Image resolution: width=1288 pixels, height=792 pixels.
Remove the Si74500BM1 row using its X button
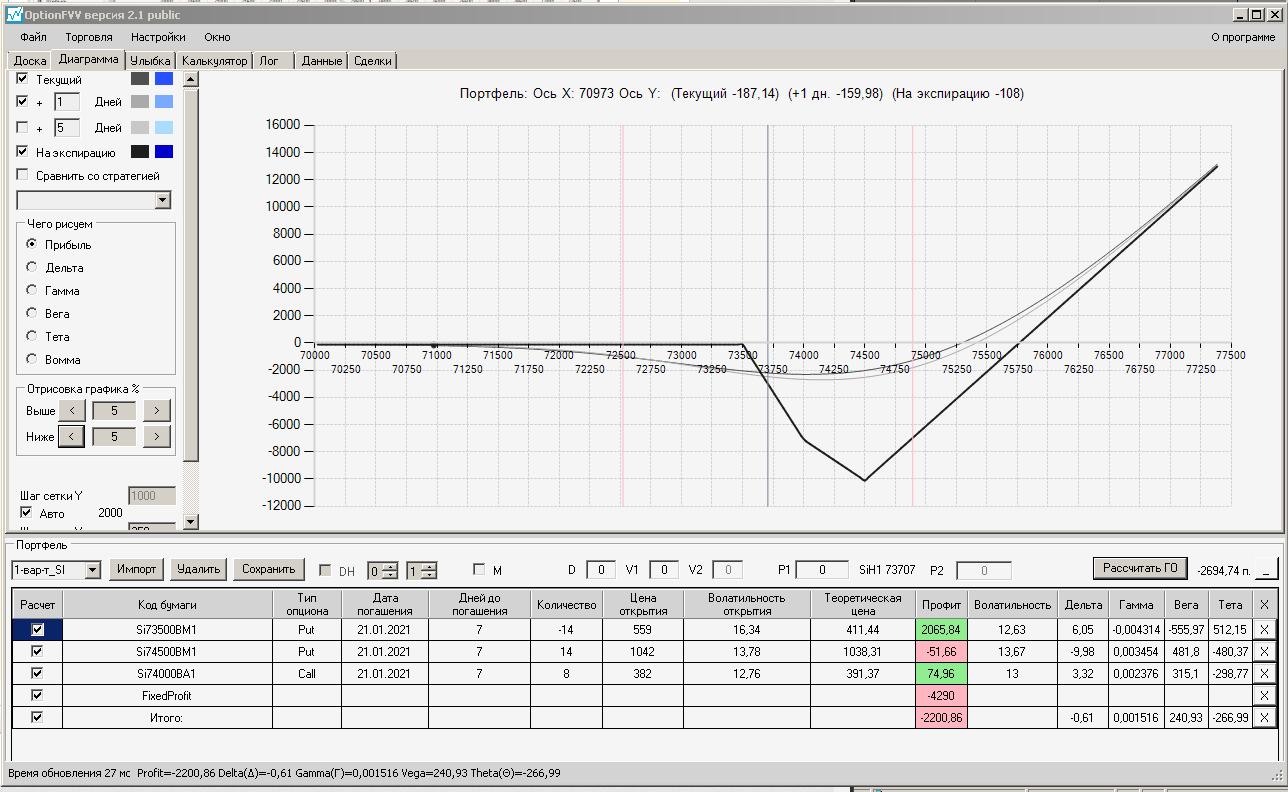[x=1264, y=651]
